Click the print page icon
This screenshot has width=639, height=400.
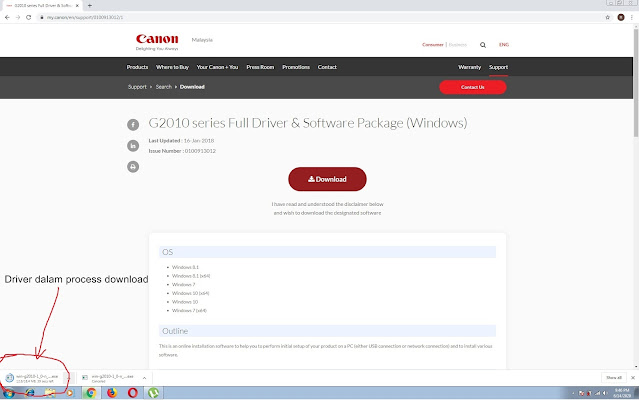pyautogui.click(x=133, y=167)
